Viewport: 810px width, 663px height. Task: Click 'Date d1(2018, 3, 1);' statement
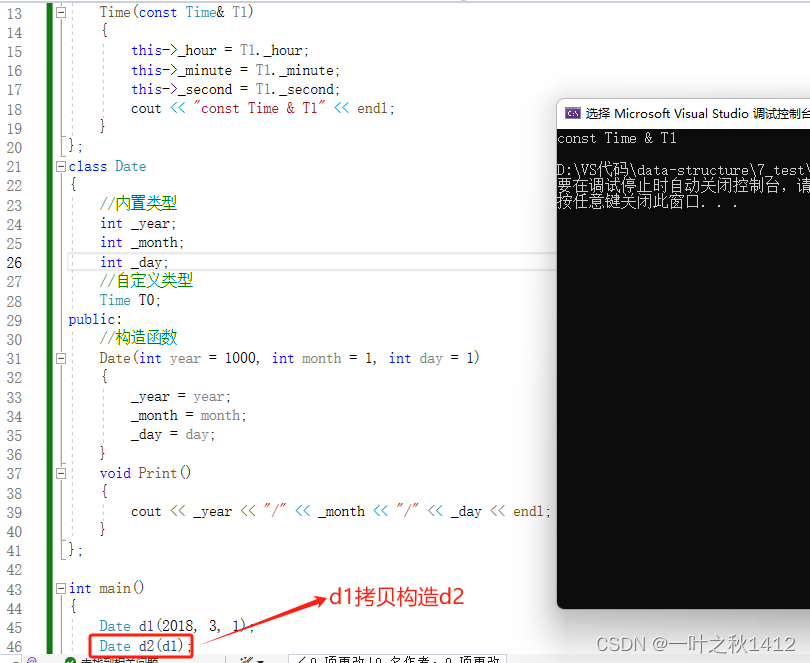pyautogui.click(x=177, y=626)
